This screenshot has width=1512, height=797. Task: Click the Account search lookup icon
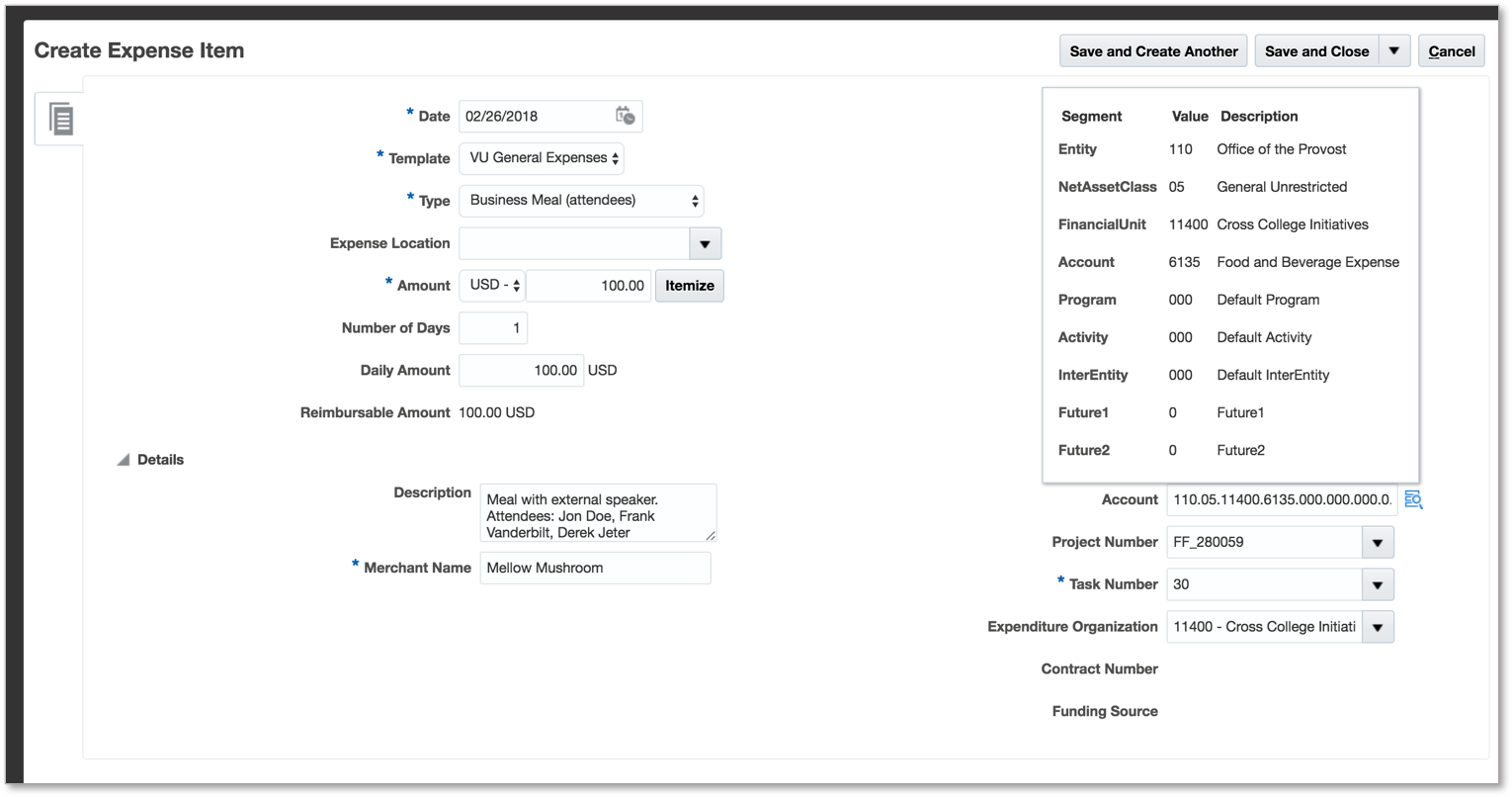point(1413,500)
